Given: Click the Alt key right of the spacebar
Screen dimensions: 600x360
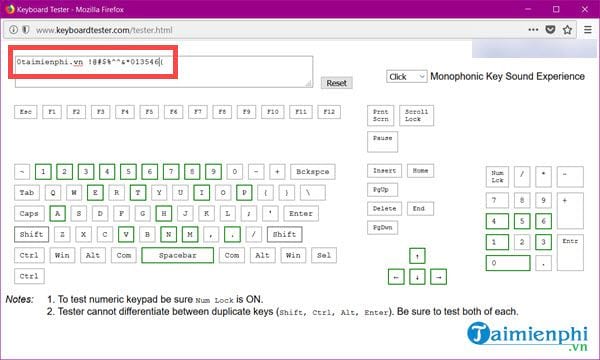Looking at the screenshot, I should click(262, 255).
